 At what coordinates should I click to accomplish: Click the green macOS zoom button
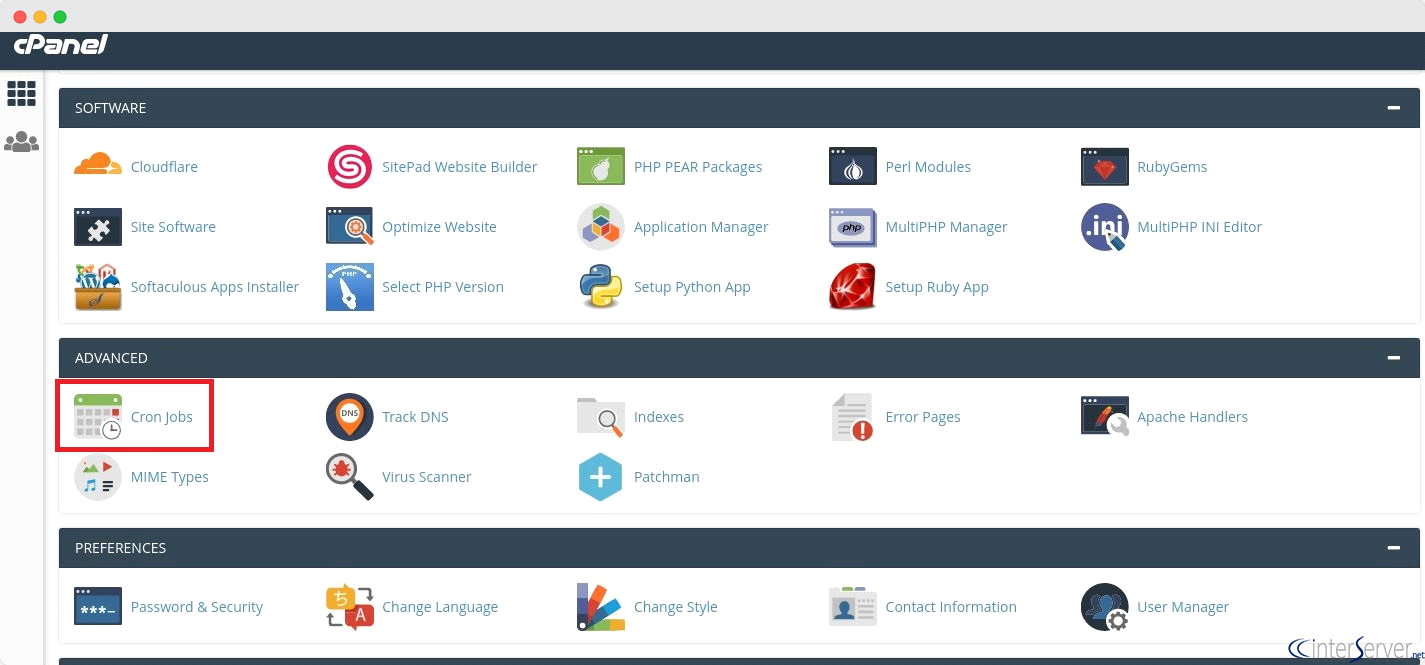tap(60, 17)
